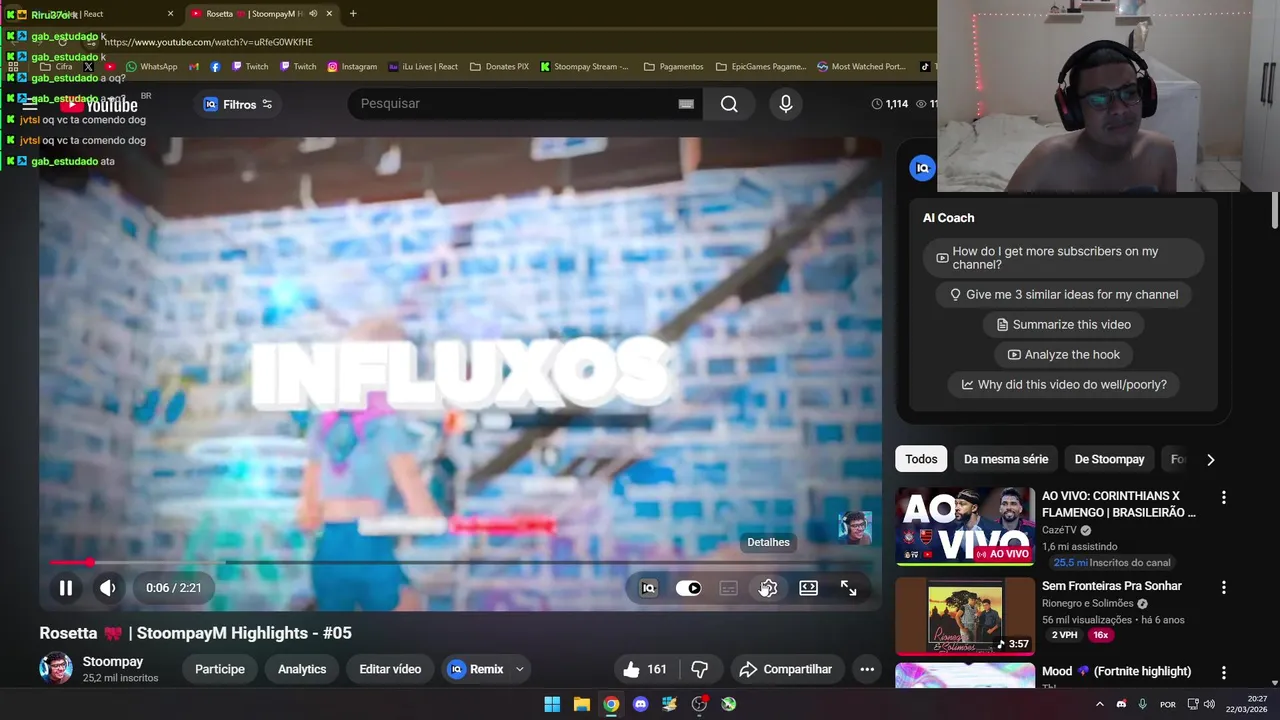Open Discord from the taskbar
Image resolution: width=1280 pixels, height=720 pixels.
[x=640, y=704]
